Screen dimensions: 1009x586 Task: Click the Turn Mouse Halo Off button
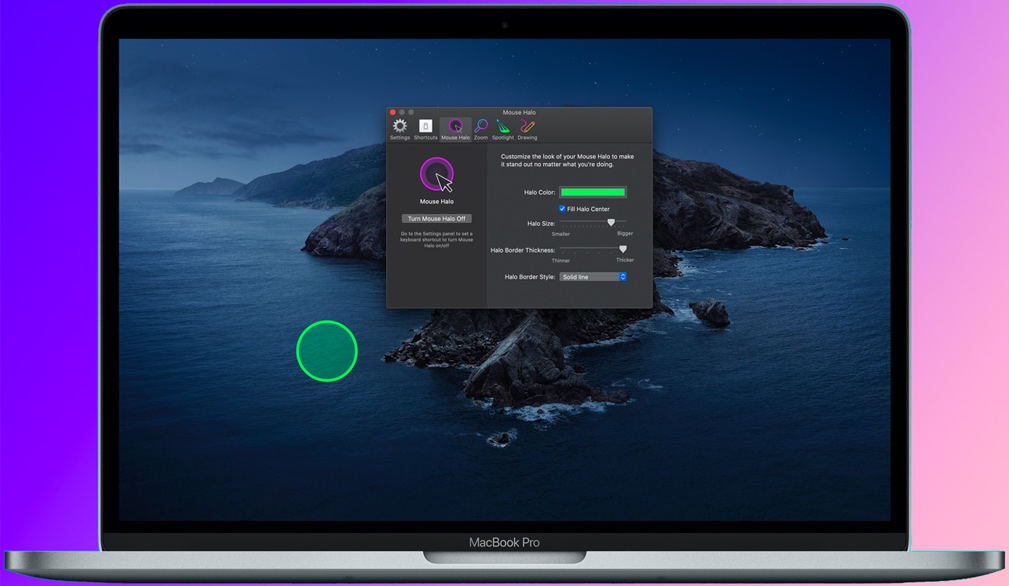click(436, 218)
